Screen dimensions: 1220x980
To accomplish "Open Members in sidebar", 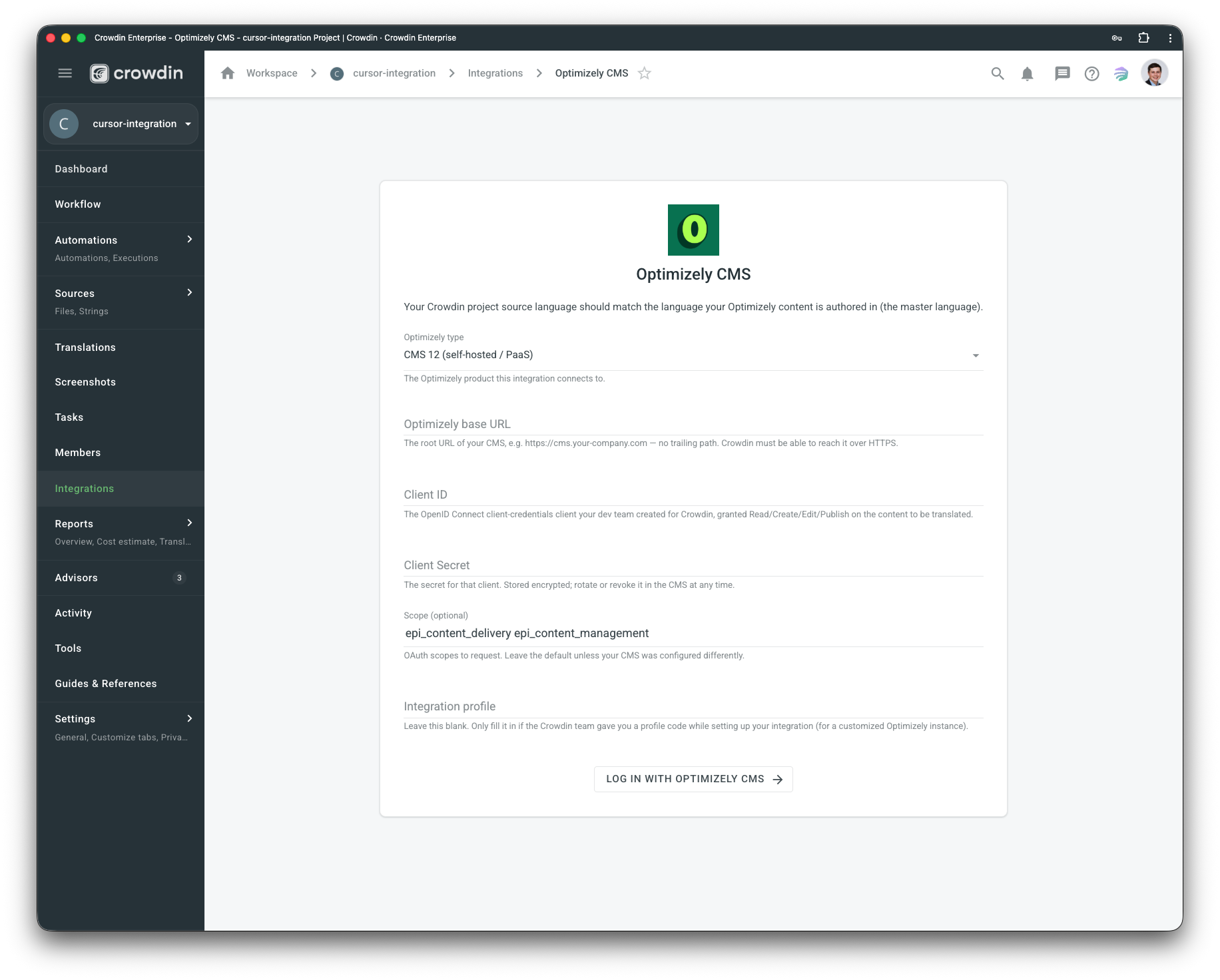I will 121,453.
